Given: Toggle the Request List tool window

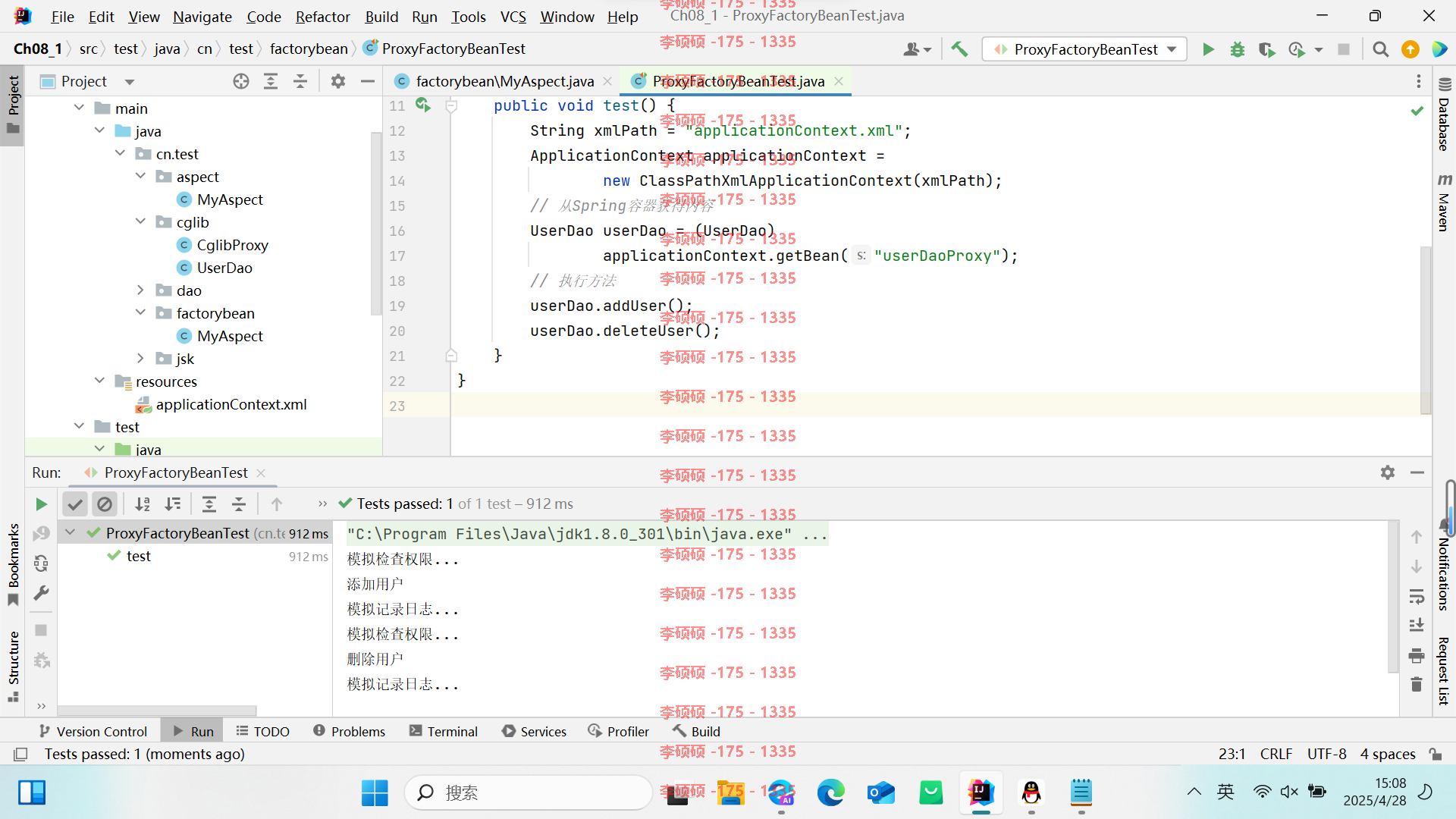Looking at the screenshot, I should point(1445,672).
